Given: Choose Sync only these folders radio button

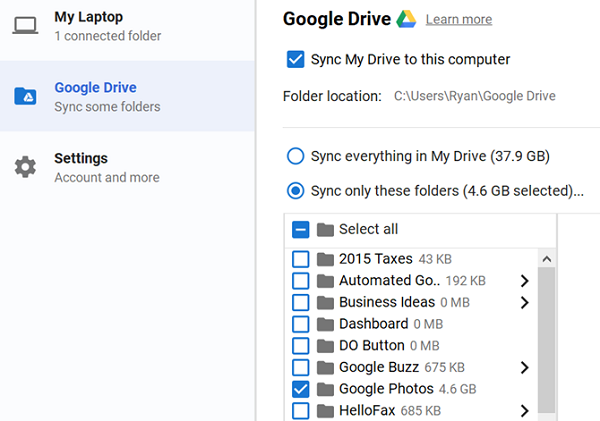Looking at the screenshot, I should click(295, 190).
